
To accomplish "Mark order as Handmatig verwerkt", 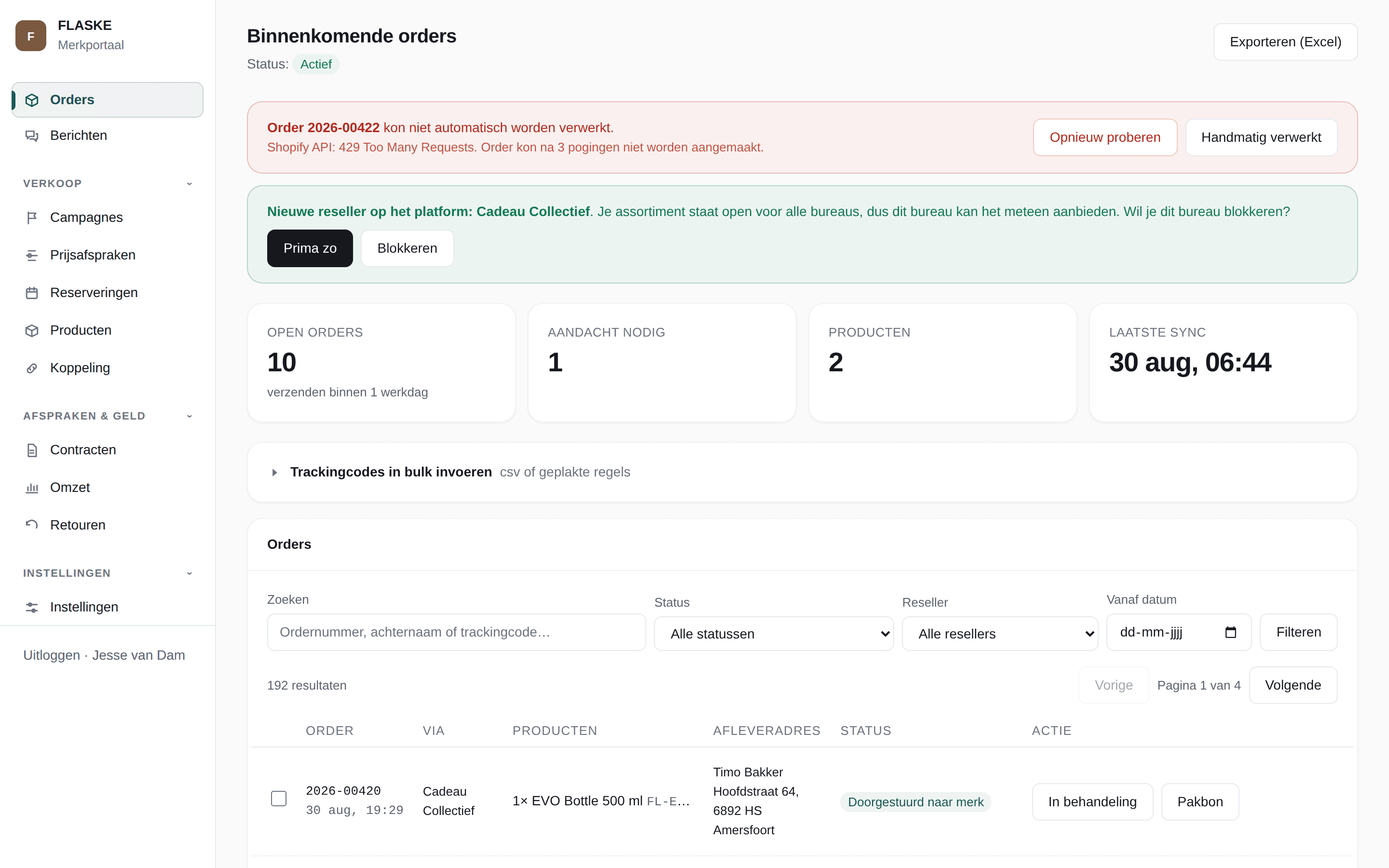I will pyautogui.click(x=1261, y=137).
